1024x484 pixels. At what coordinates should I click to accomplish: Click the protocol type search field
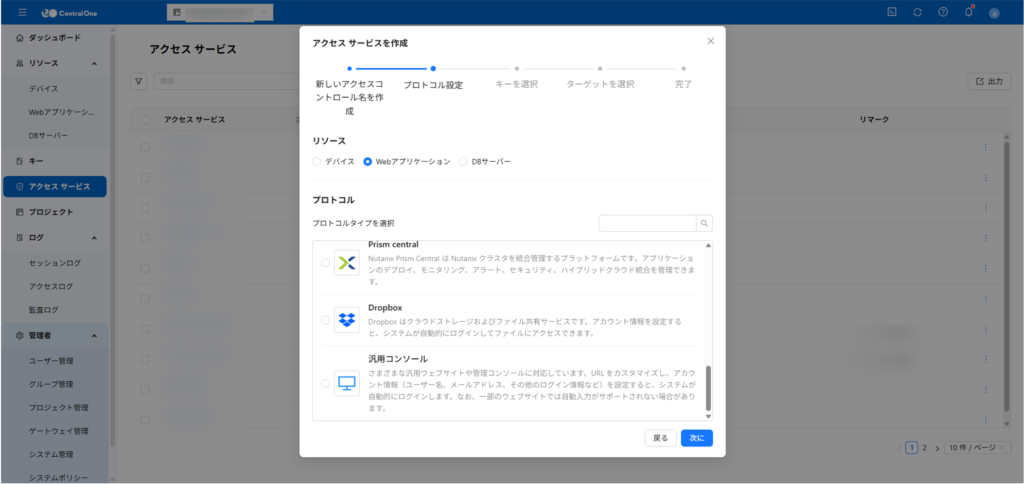point(647,224)
